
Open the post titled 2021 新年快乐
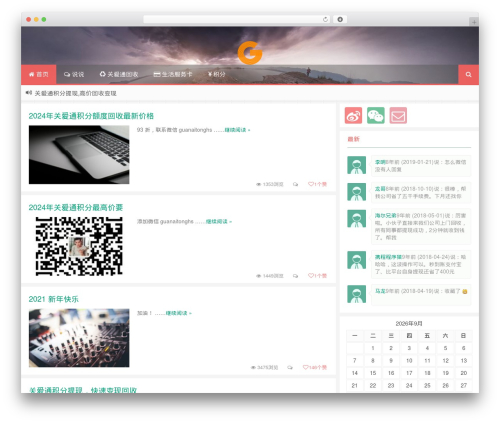(x=54, y=299)
